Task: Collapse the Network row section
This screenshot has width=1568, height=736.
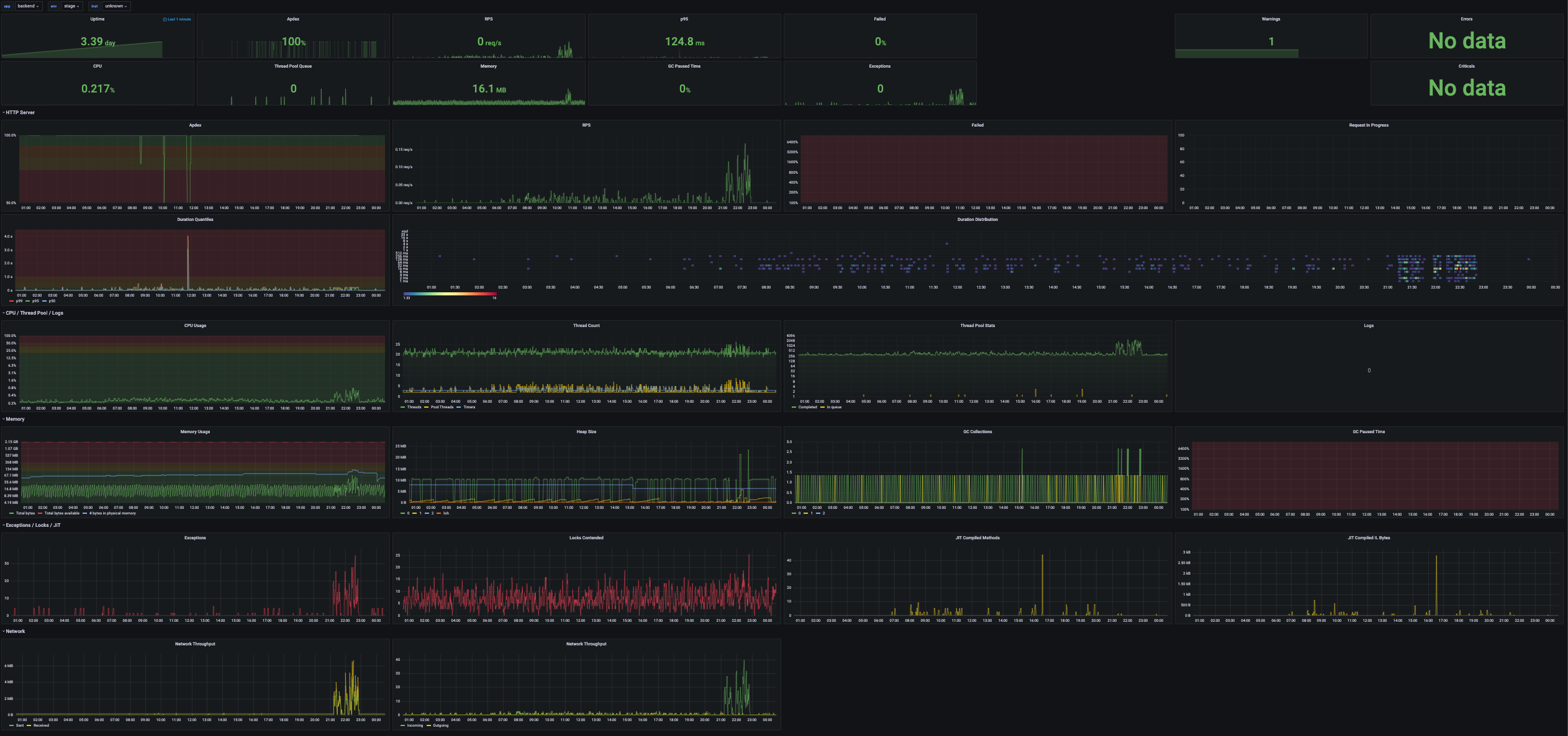Action: coord(15,631)
